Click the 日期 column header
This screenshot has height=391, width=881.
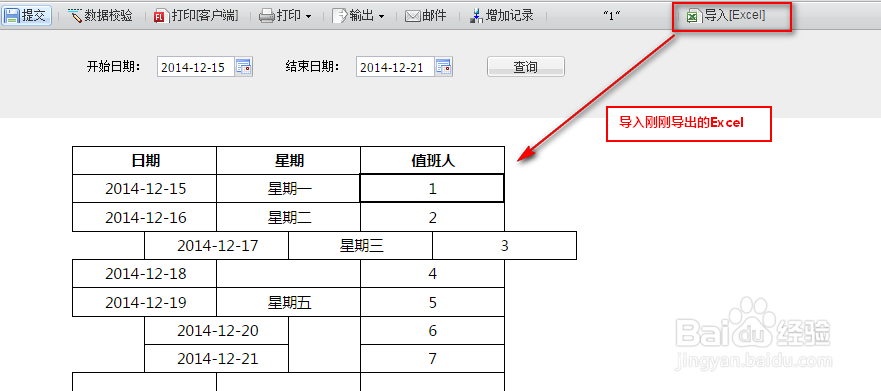point(144,161)
